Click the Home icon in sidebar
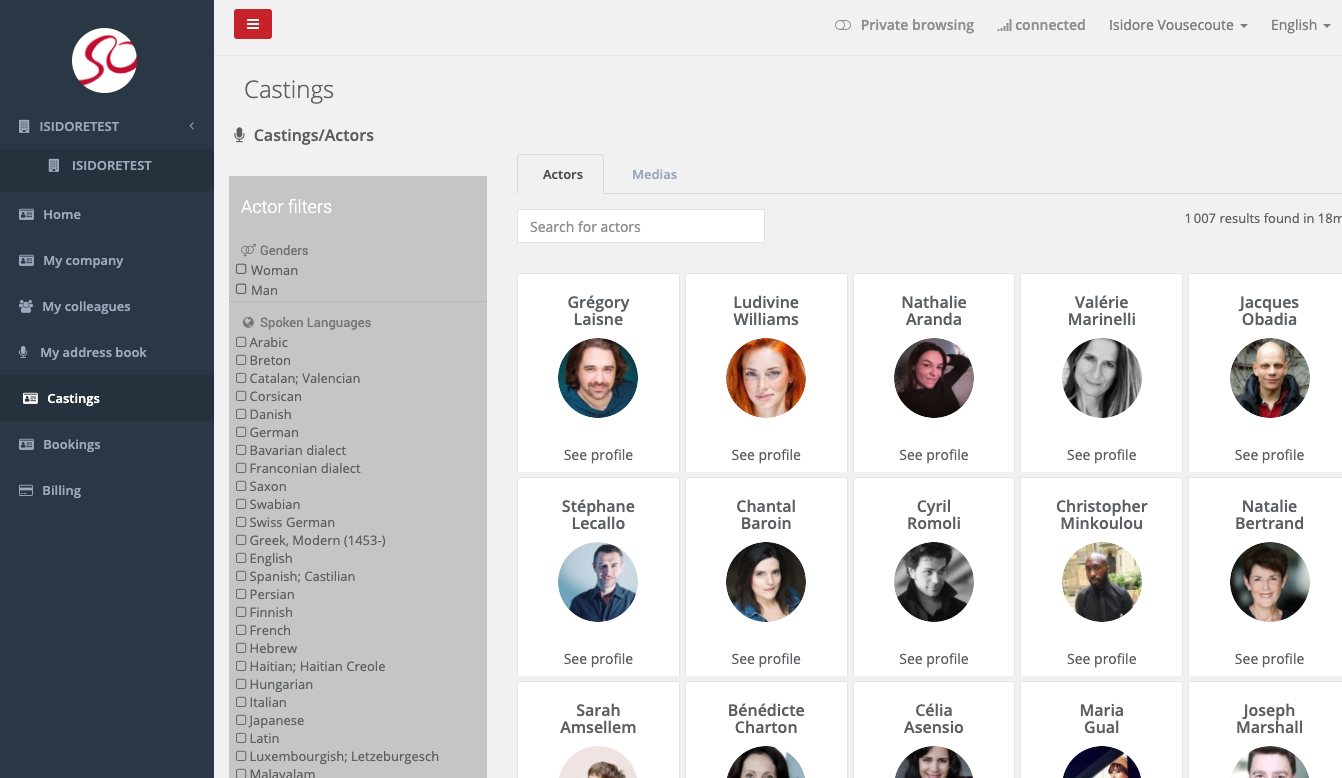The image size is (1342, 778). tap(26, 214)
